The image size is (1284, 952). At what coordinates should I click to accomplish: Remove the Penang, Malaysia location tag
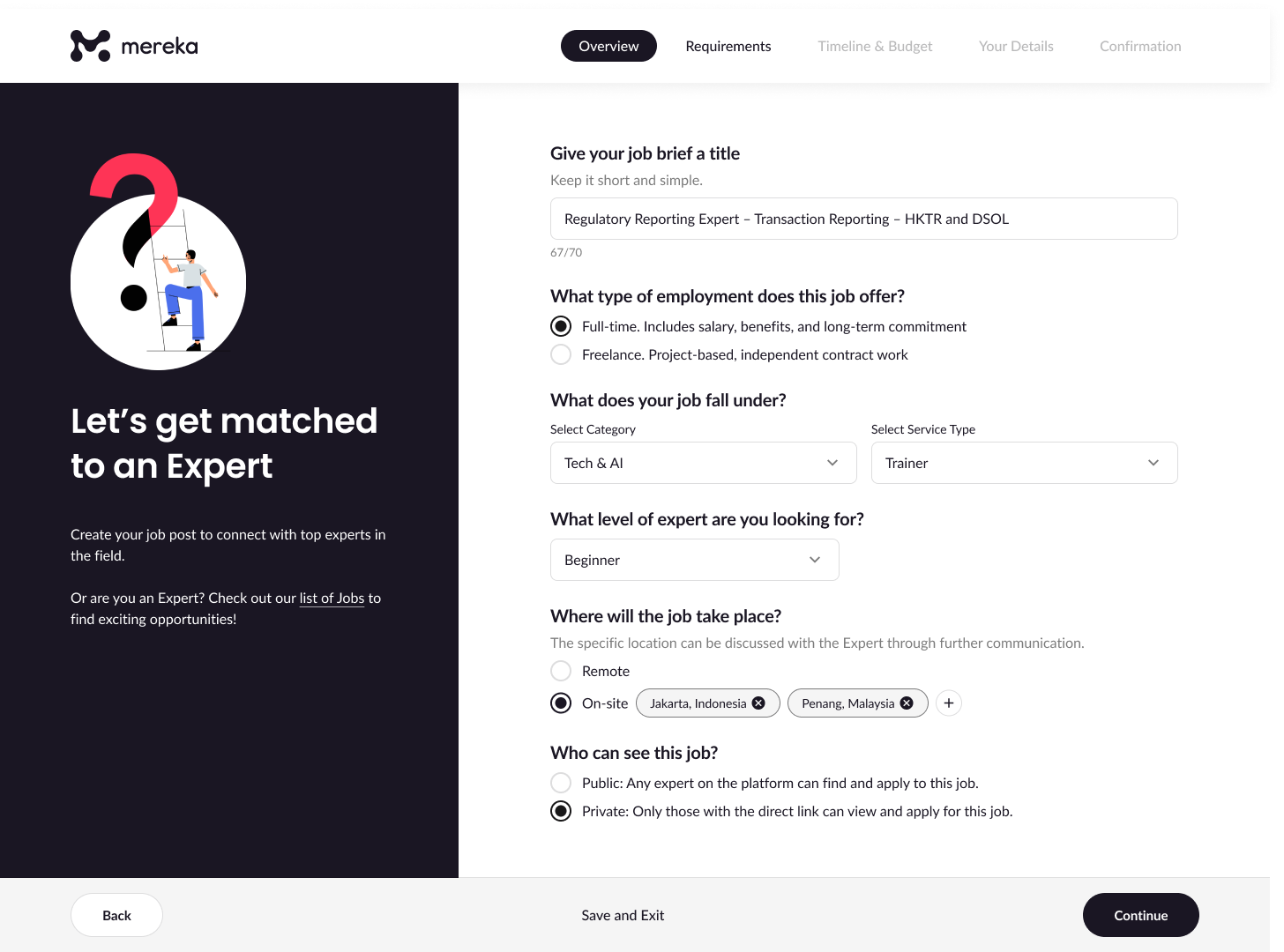point(907,703)
